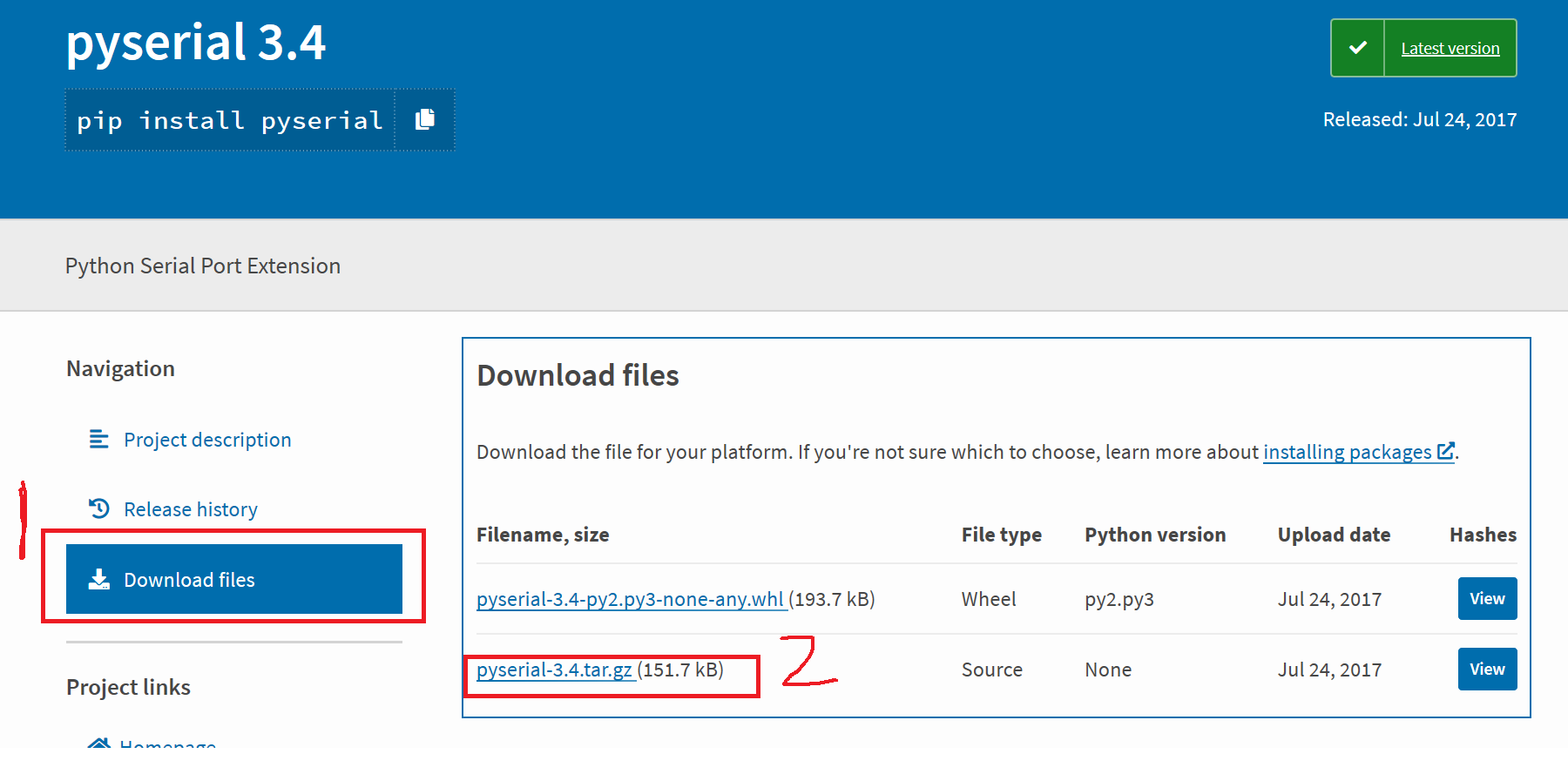Click the external link icon after installing packages
The width and height of the screenshot is (1568, 774).
pos(1445,451)
